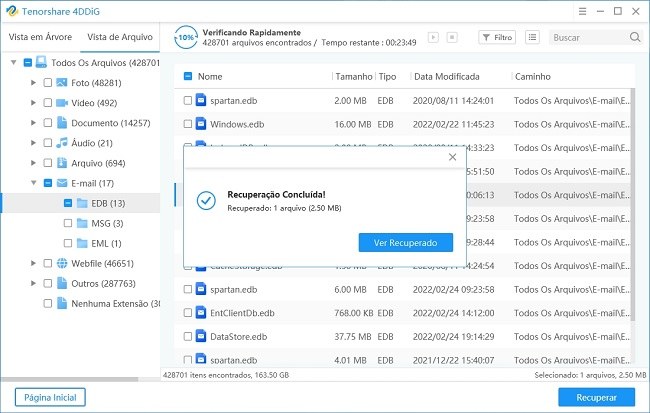Image resolution: width=650 pixels, height=413 pixels.
Task: Click the Arquivo archive icon
Action: point(62,163)
